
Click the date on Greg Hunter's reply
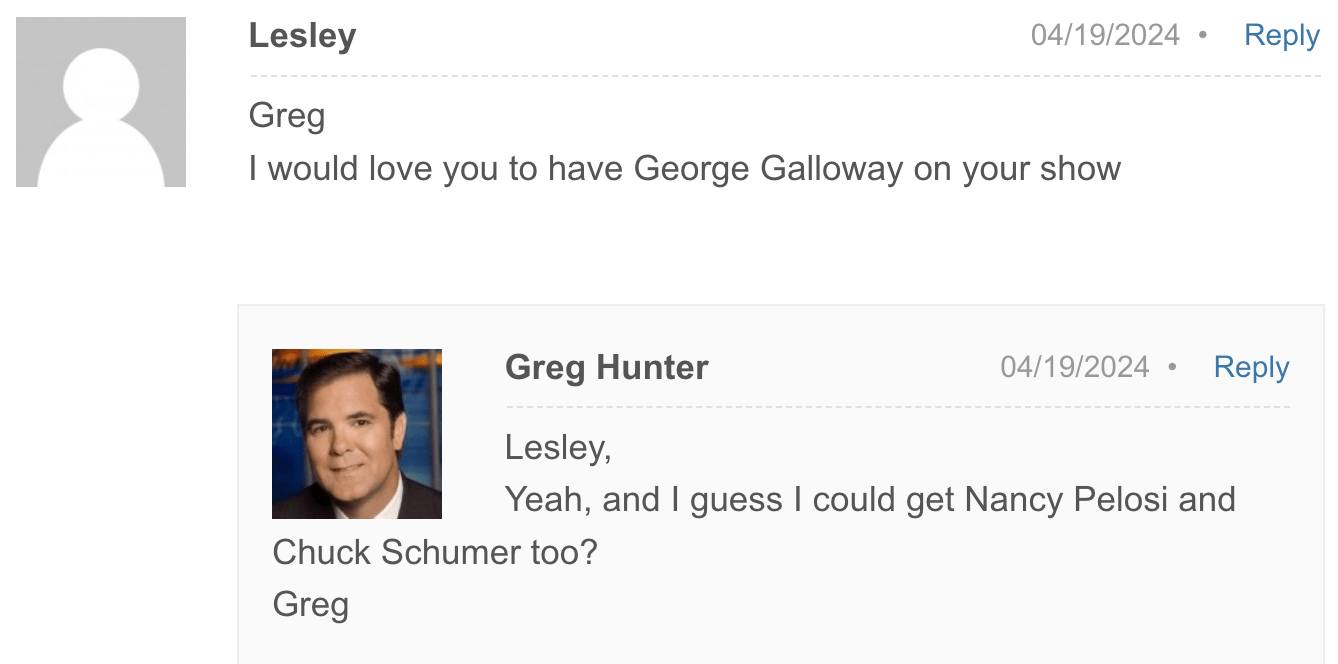coord(1074,367)
